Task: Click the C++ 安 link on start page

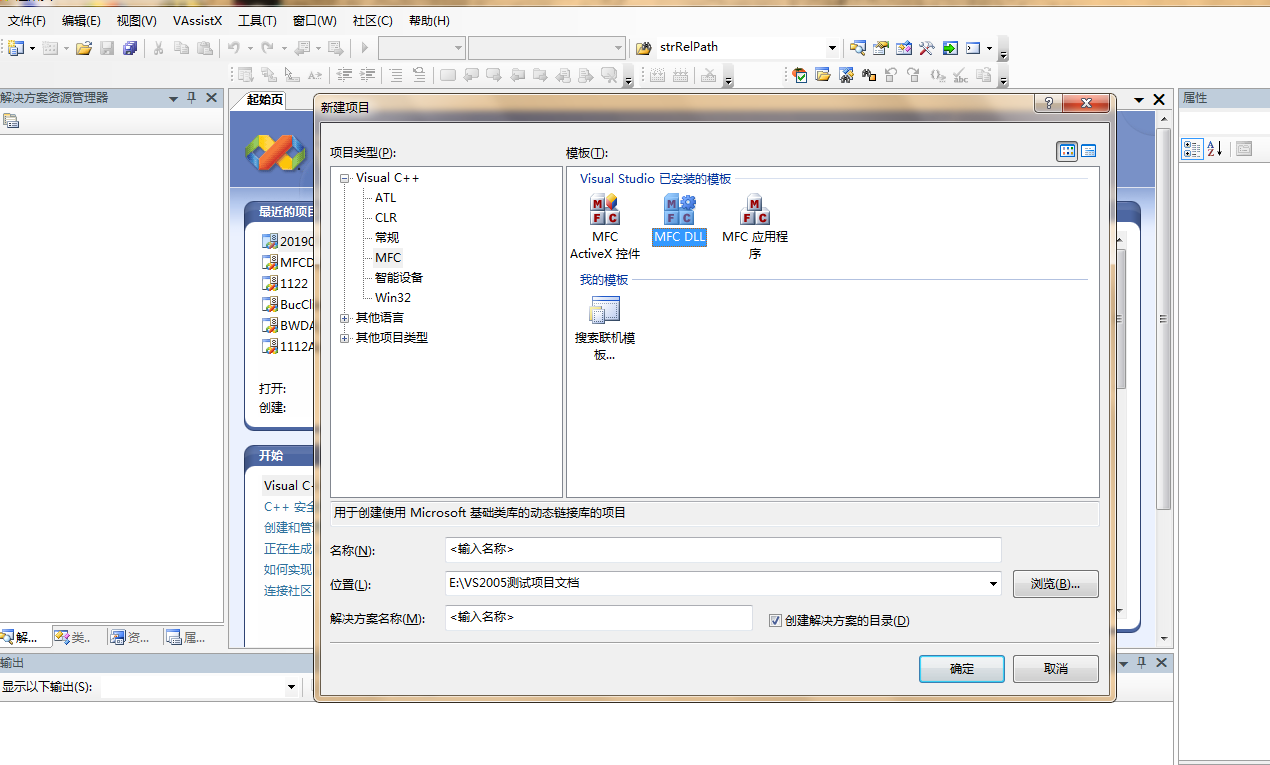Action: coord(289,507)
